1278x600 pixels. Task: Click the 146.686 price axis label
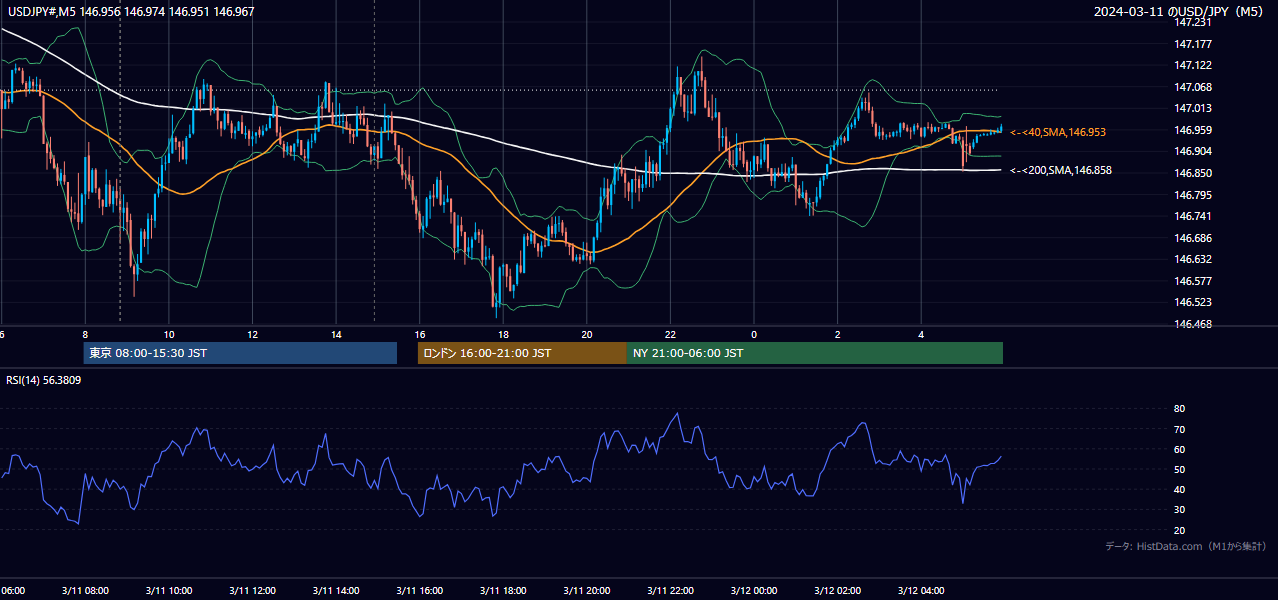(x=1193, y=238)
